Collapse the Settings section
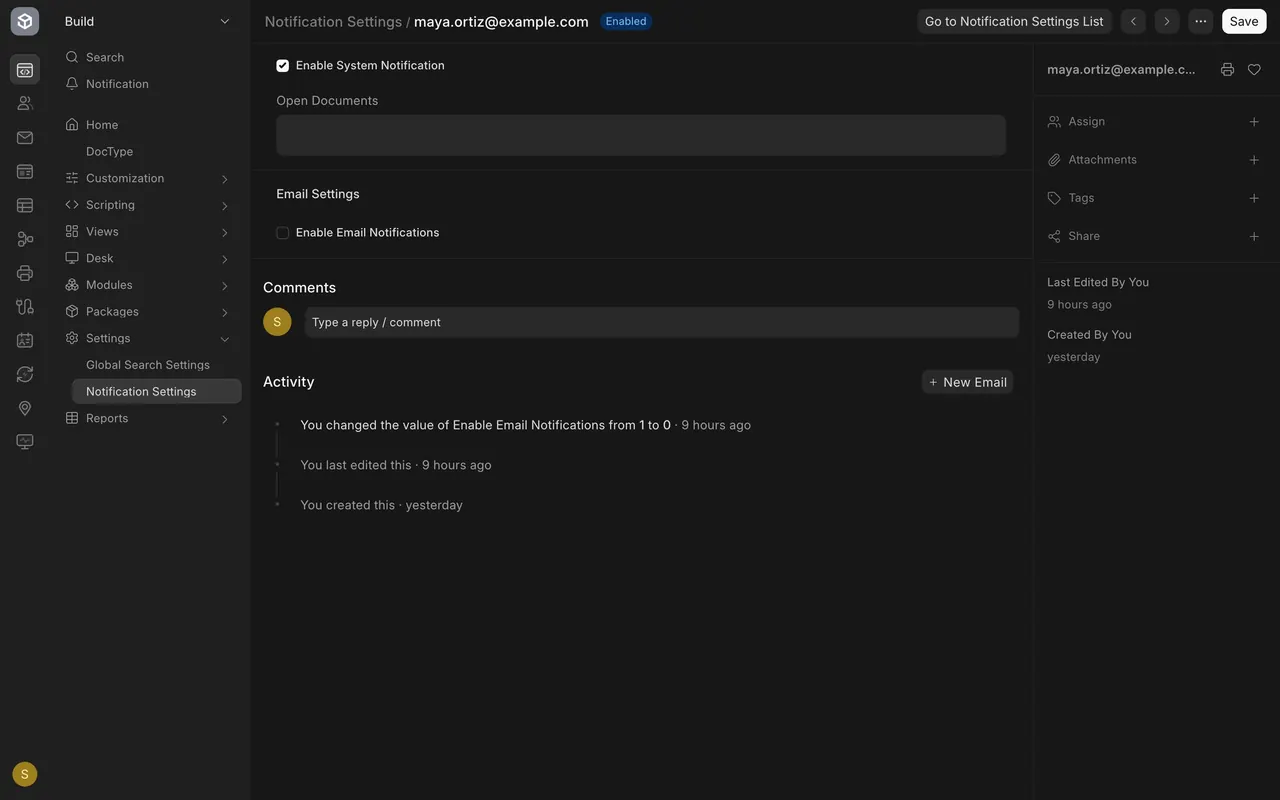This screenshot has width=1280, height=800. coord(225,339)
